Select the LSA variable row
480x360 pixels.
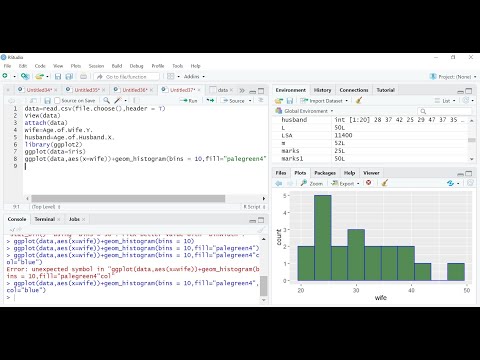370,135
